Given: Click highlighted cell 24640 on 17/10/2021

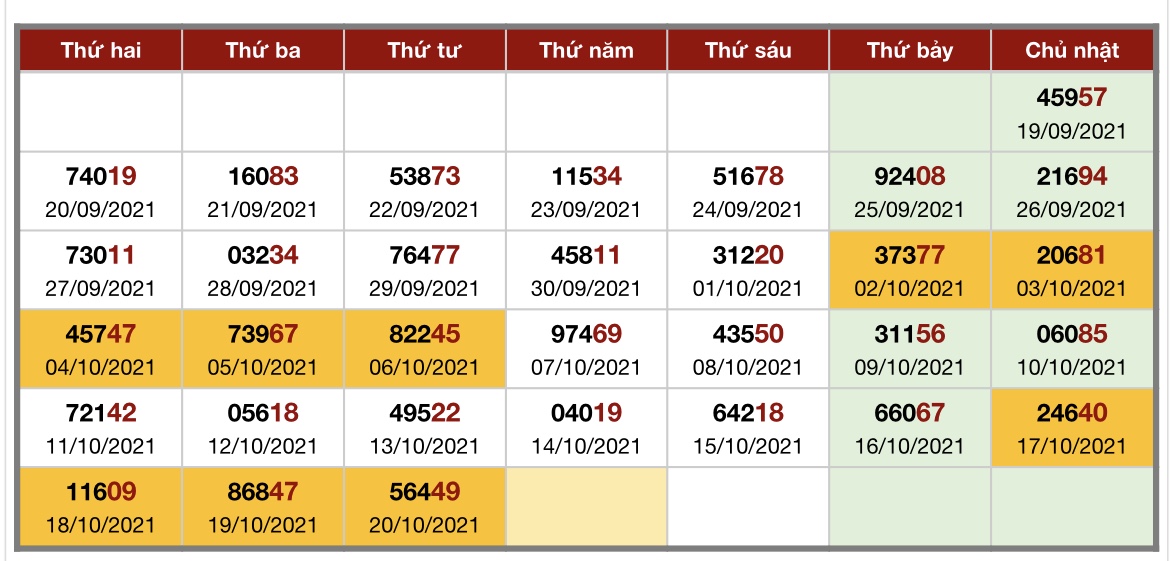Looking at the screenshot, I should point(1072,428).
